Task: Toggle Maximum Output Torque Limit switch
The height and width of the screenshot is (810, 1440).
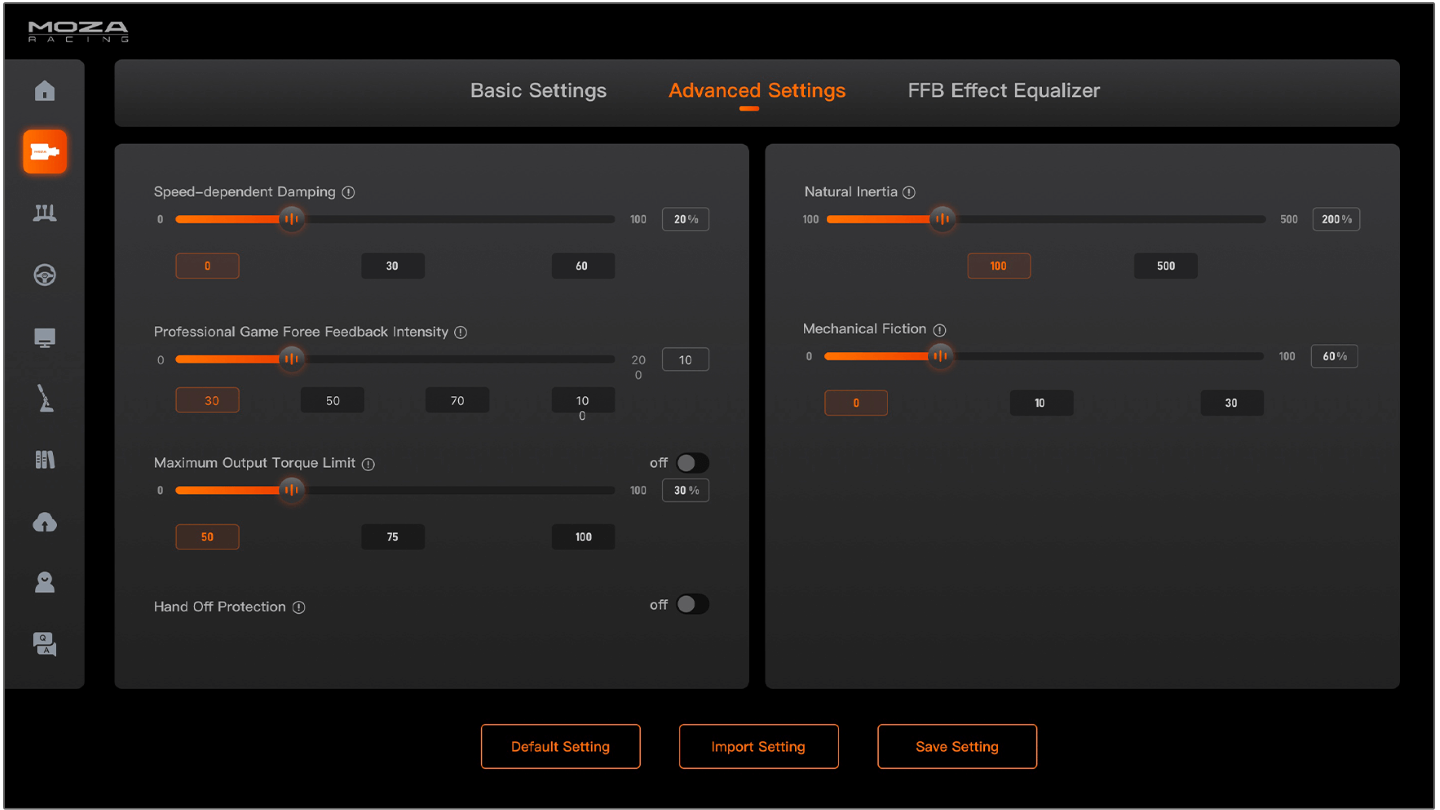Action: click(691, 463)
